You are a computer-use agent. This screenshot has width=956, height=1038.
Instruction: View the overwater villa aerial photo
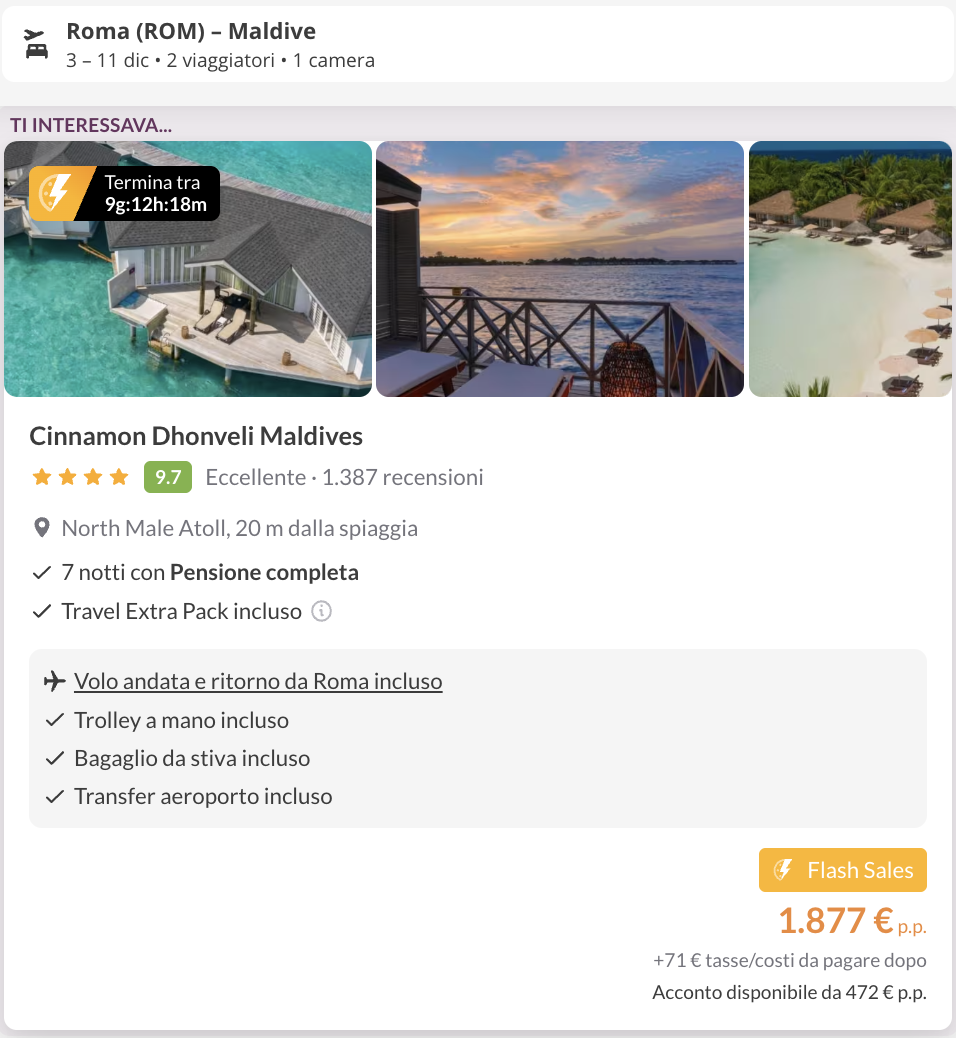[188, 300]
